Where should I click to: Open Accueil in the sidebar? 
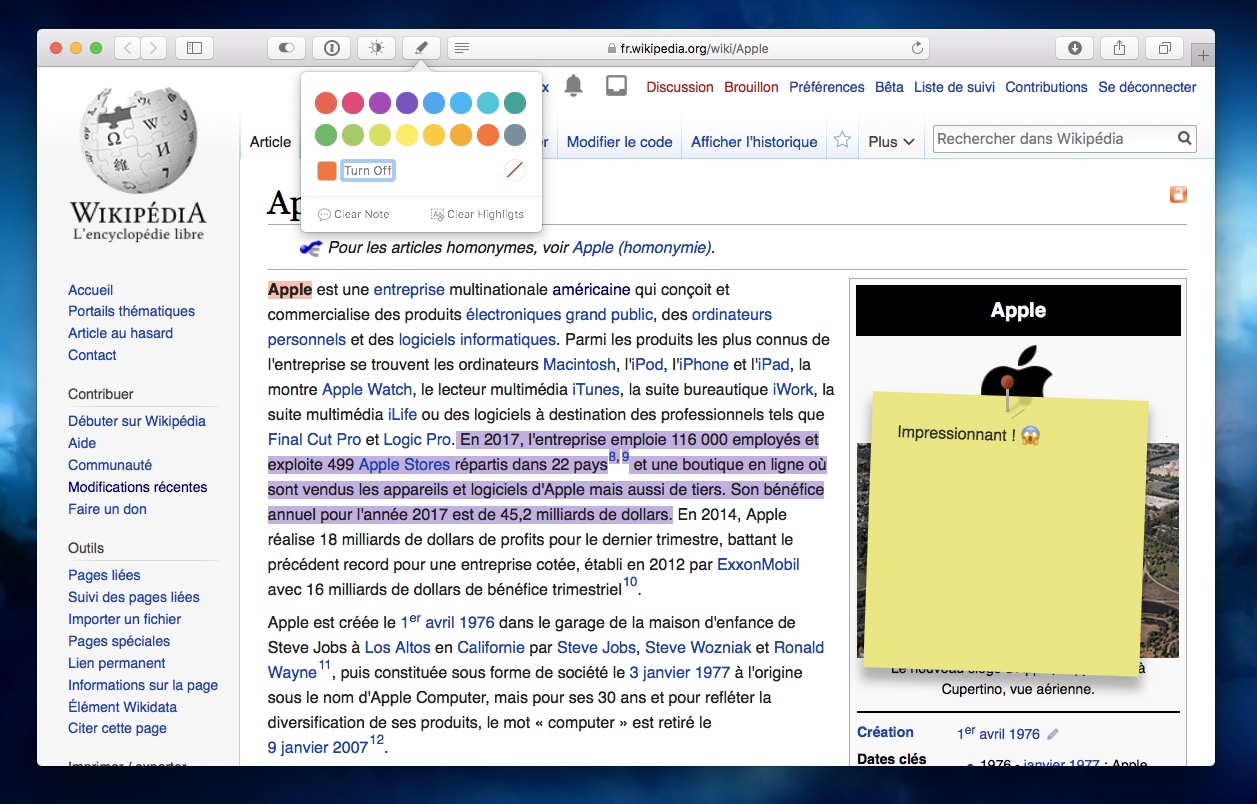(91, 290)
